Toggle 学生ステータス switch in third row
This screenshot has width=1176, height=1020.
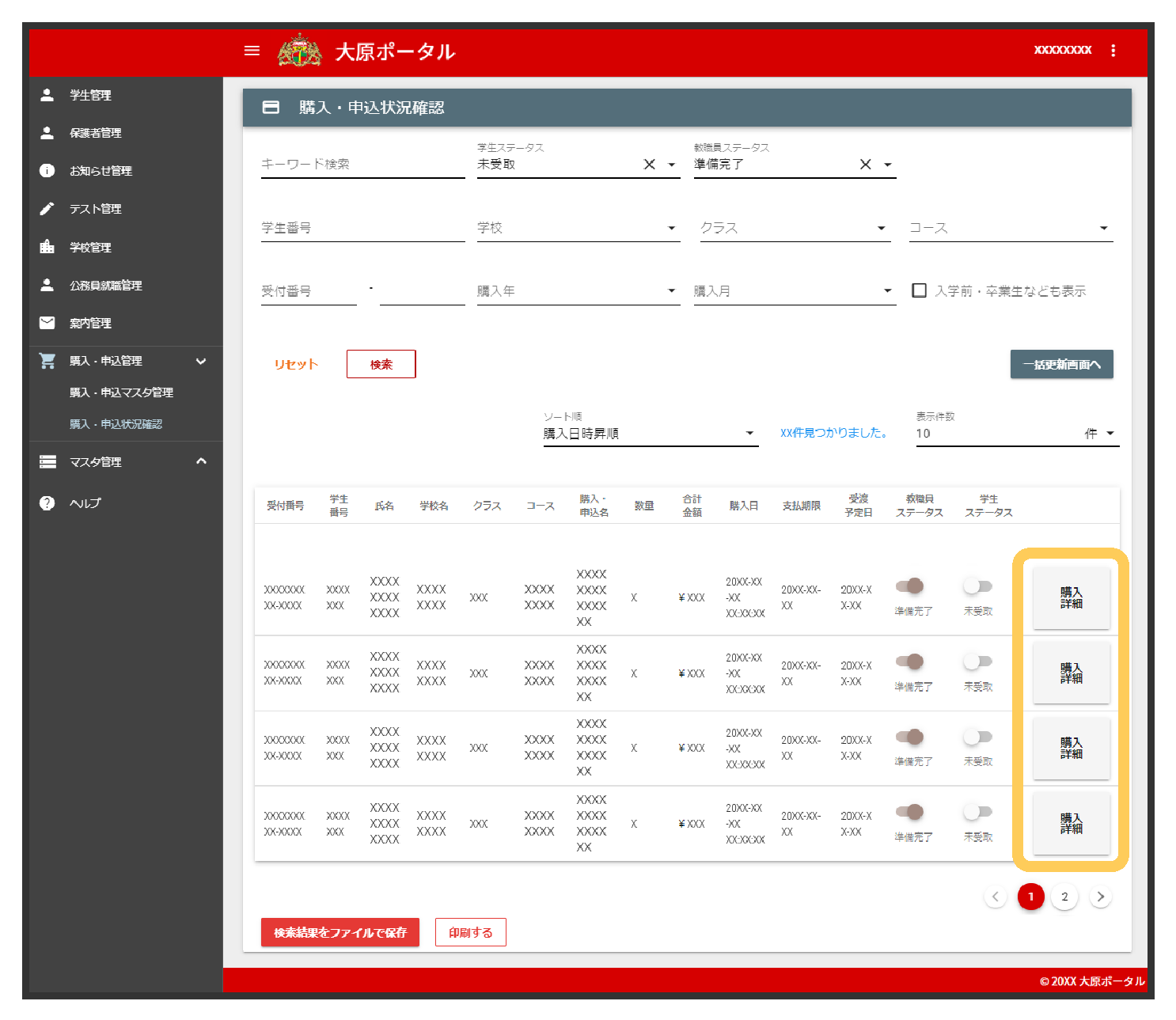[x=977, y=737]
